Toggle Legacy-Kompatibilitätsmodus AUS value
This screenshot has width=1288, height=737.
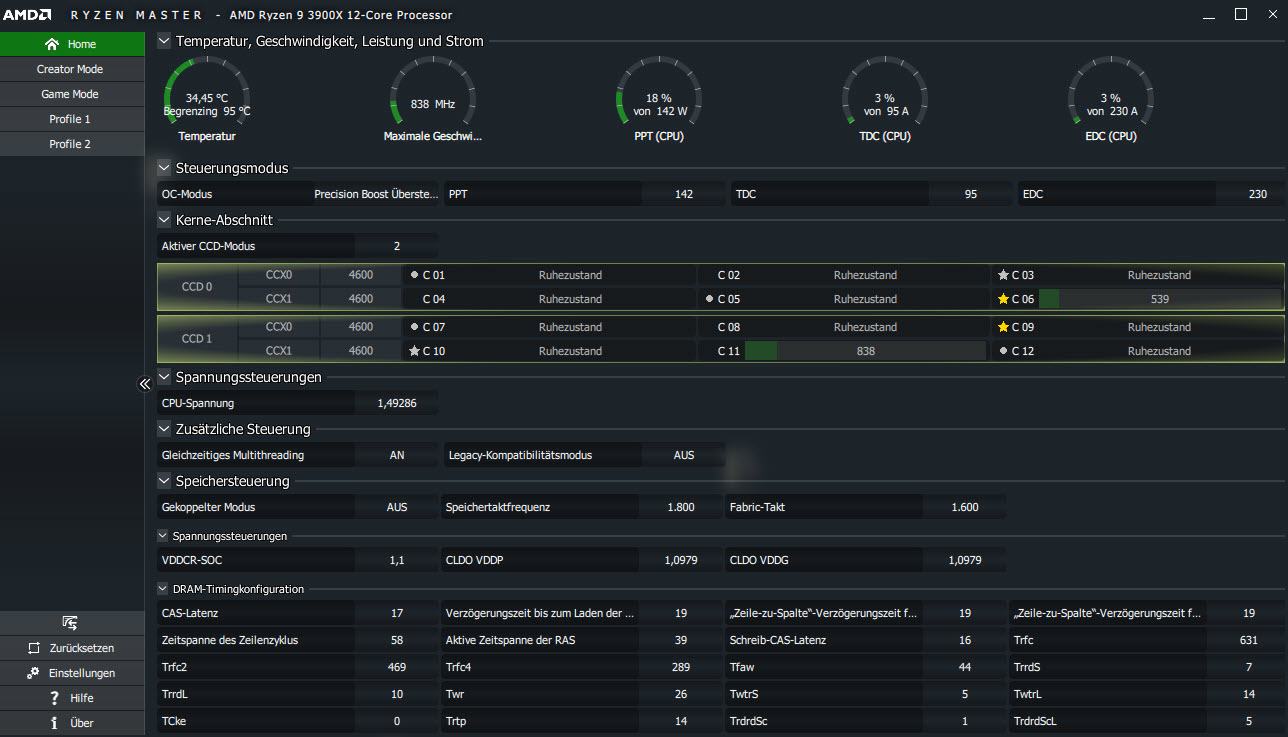[684, 455]
